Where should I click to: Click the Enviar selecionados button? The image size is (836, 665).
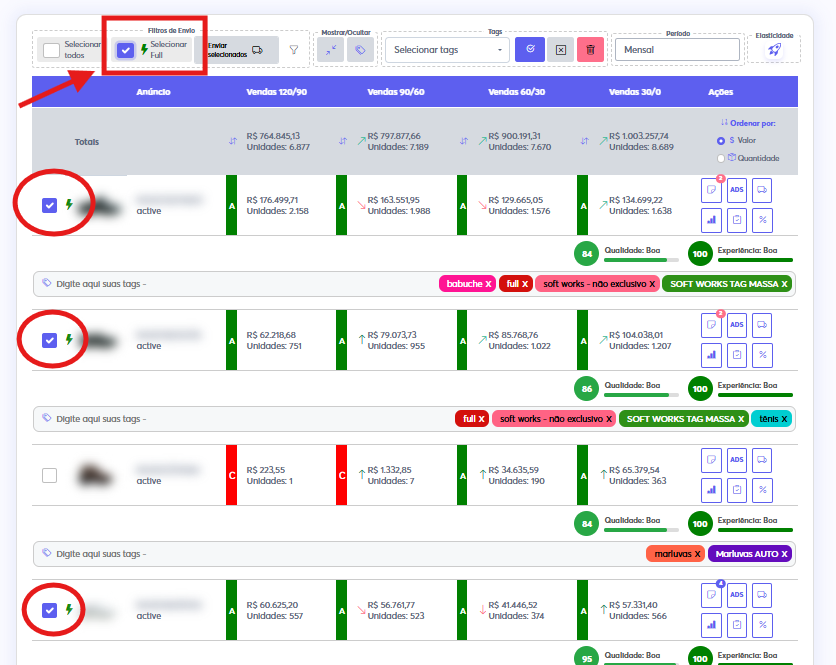click(x=236, y=50)
